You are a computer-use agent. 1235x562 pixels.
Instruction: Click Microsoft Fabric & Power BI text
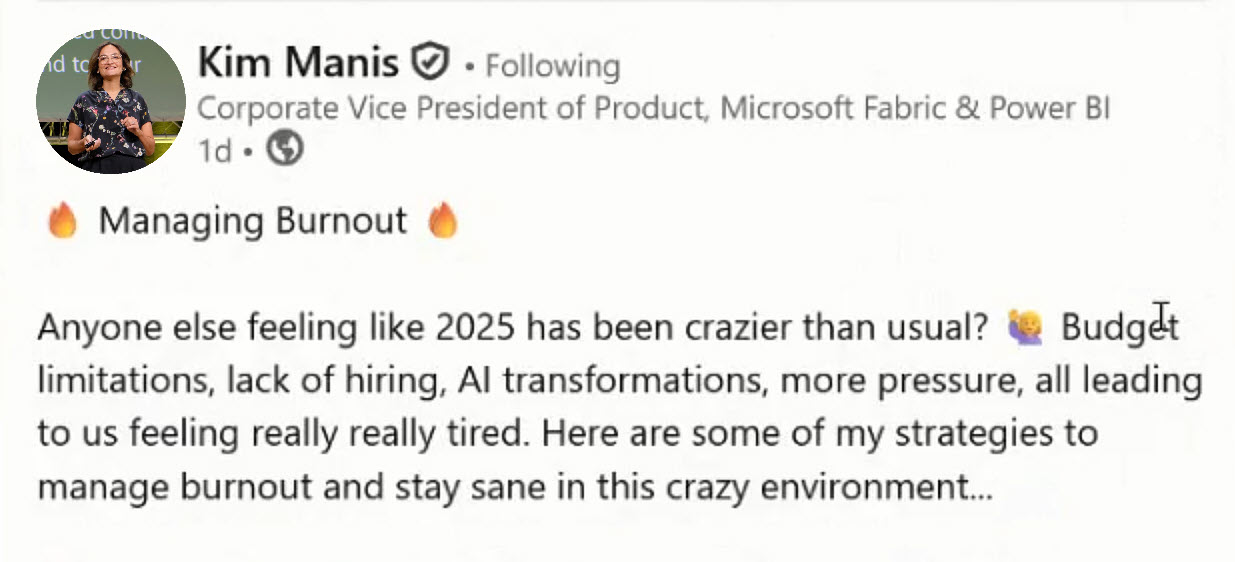[x=914, y=108]
